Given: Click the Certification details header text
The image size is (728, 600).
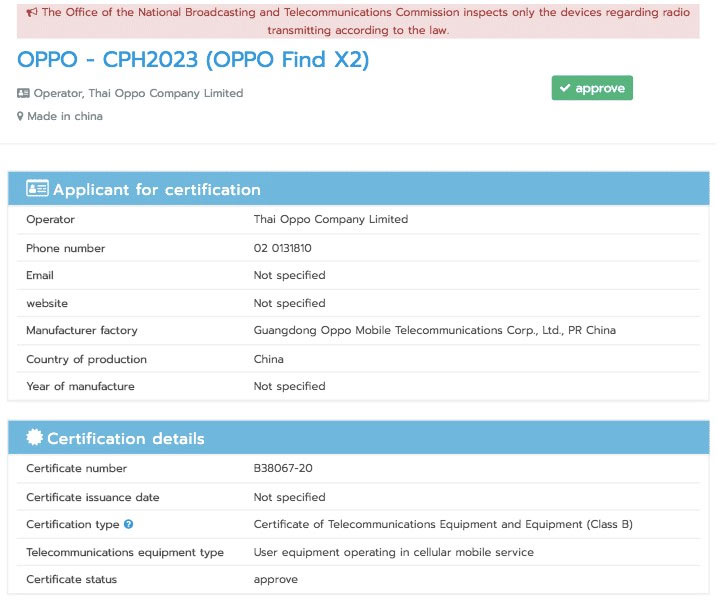Looking at the screenshot, I should pyautogui.click(x=126, y=438).
